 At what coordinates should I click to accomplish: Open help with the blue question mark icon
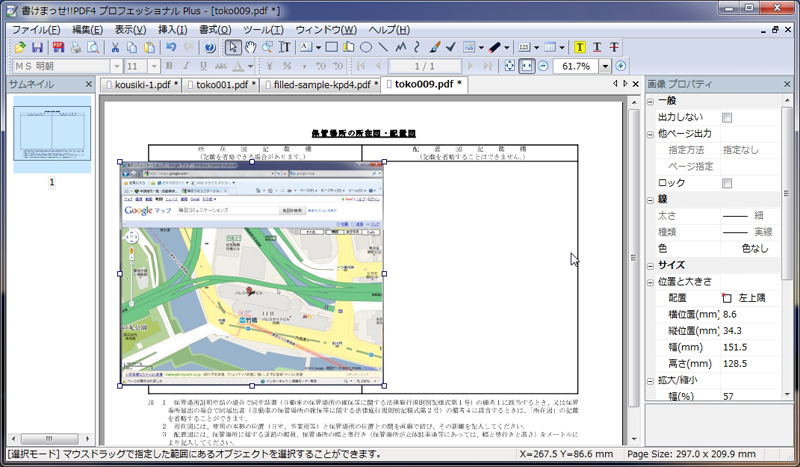[210, 47]
